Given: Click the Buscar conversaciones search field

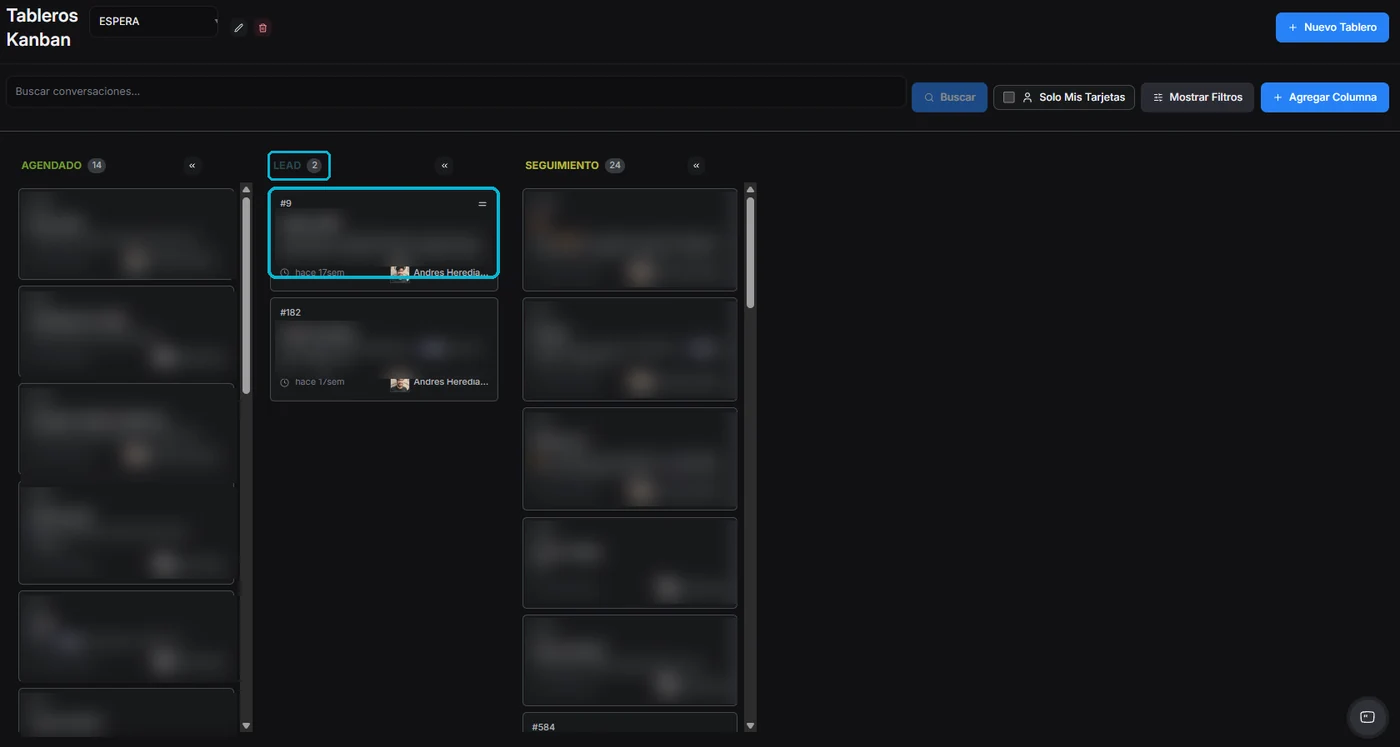Looking at the screenshot, I should click(x=456, y=92).
